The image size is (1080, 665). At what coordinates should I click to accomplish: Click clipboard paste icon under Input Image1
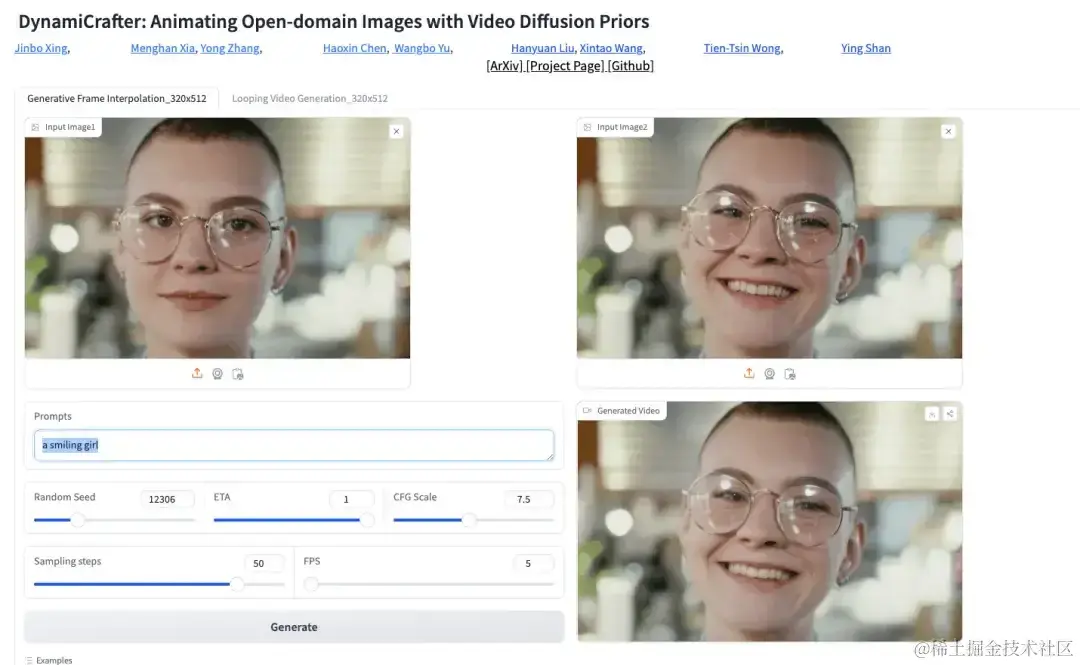click(x=238, y=374)
